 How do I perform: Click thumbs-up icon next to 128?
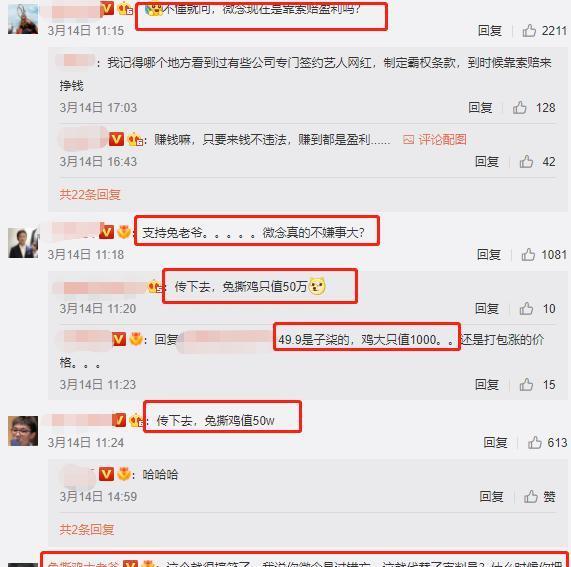point(520,107)
